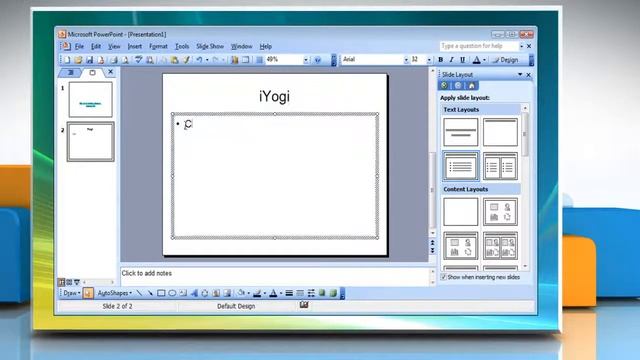Image resolution: width=640 pixels, height=360 pixels.
Task: Toggle Underline formatting
Action: pyautogui.click(x=462, y=60)
